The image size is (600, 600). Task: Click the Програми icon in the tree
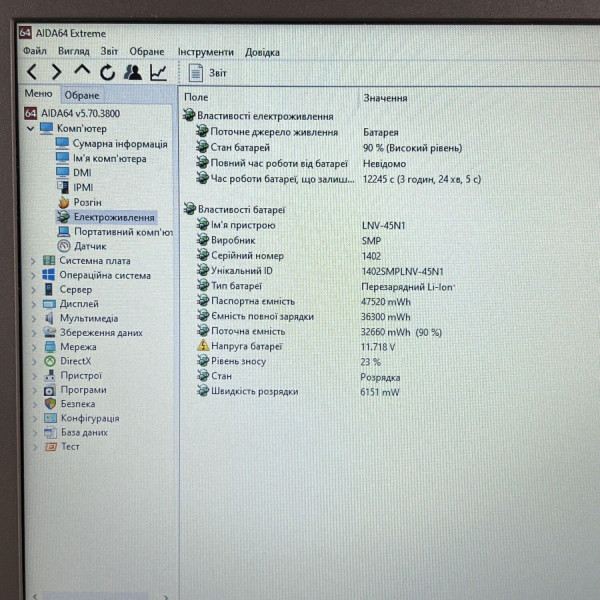point(50,390)
